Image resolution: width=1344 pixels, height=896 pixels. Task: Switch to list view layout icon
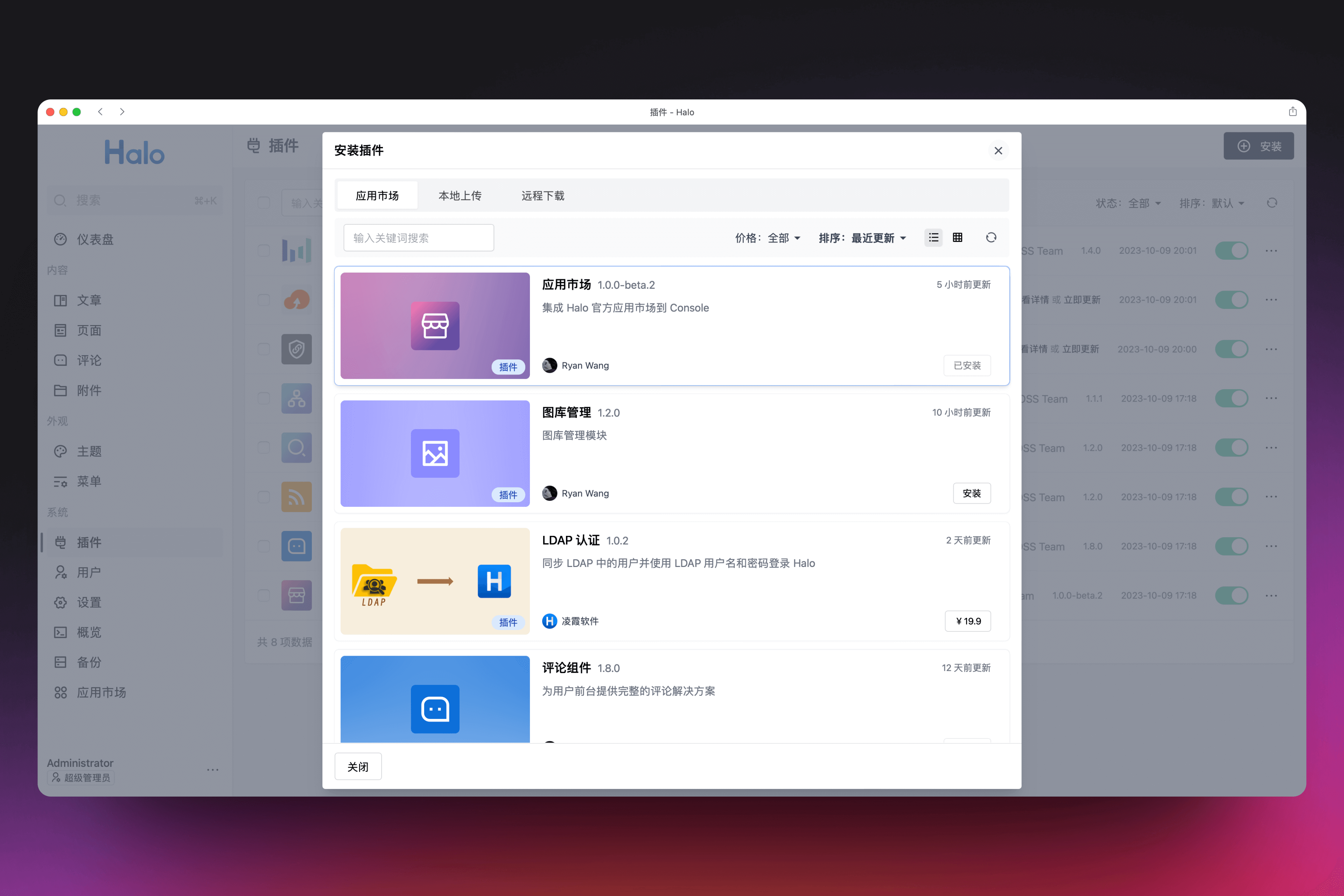pos(933,238)
